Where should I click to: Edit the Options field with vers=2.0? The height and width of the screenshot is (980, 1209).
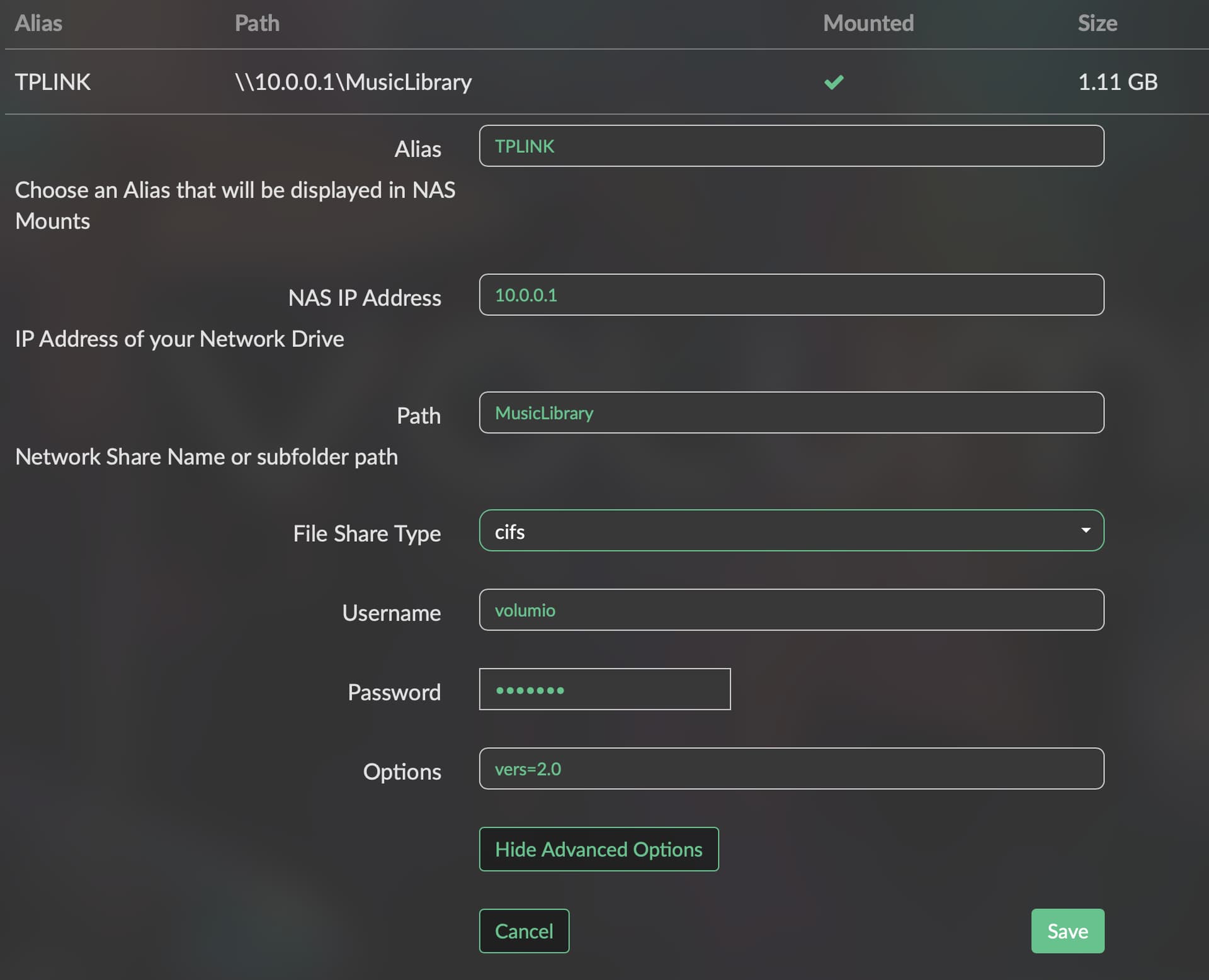click(x=791, y=769)
